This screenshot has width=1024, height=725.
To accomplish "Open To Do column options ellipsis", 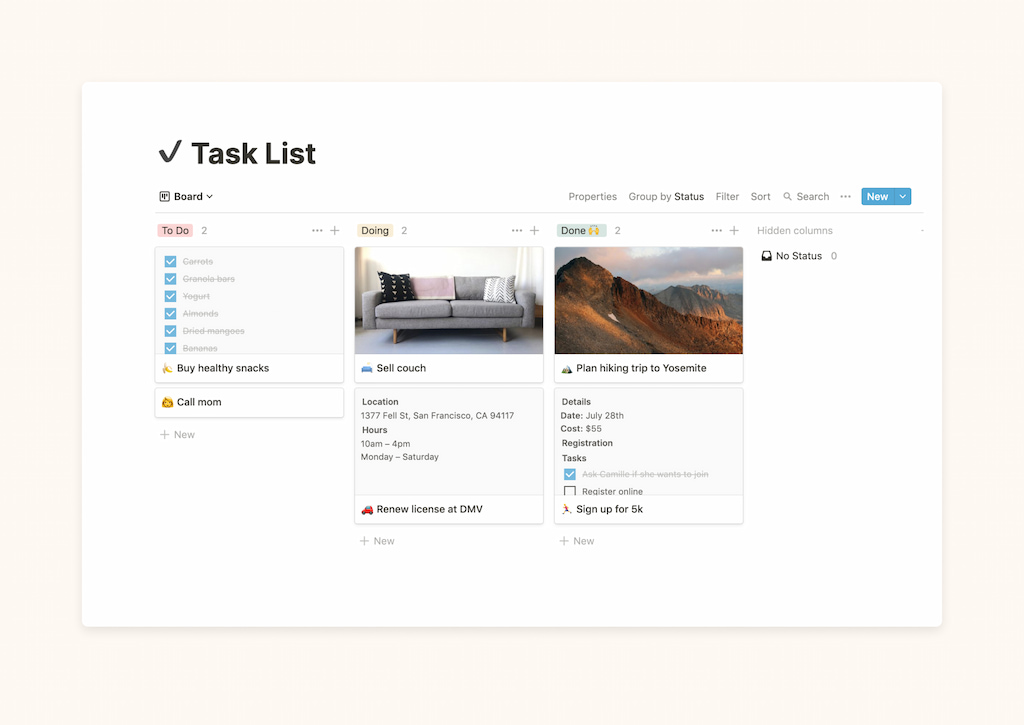I will coord(317,231).
